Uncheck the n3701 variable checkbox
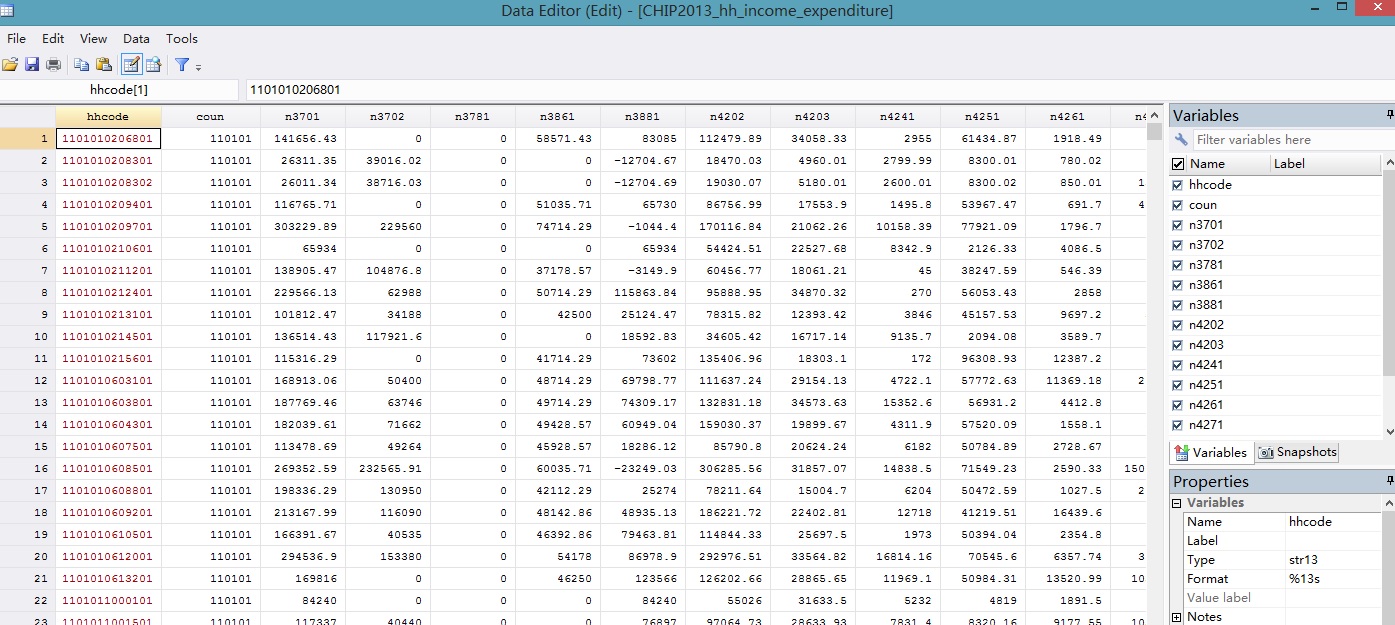Image resolution: width=1395 pixels, height=625 pixels. 1178,225
